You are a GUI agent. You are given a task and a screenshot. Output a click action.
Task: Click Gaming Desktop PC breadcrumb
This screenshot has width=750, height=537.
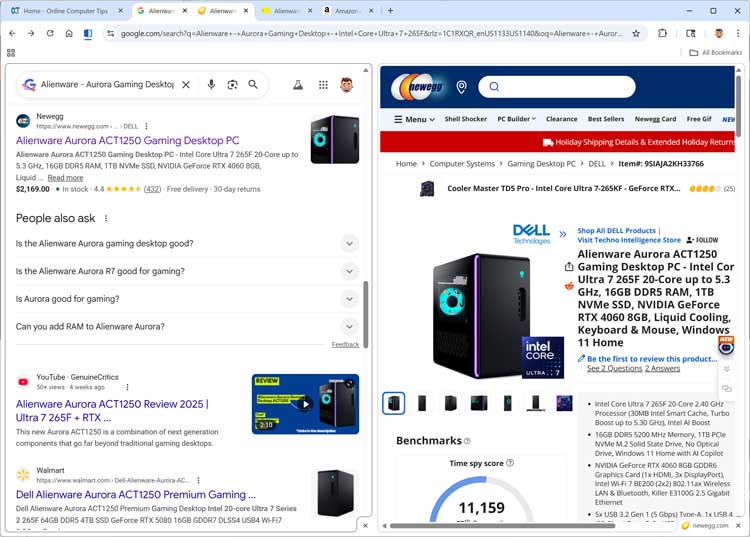point(541,164)
